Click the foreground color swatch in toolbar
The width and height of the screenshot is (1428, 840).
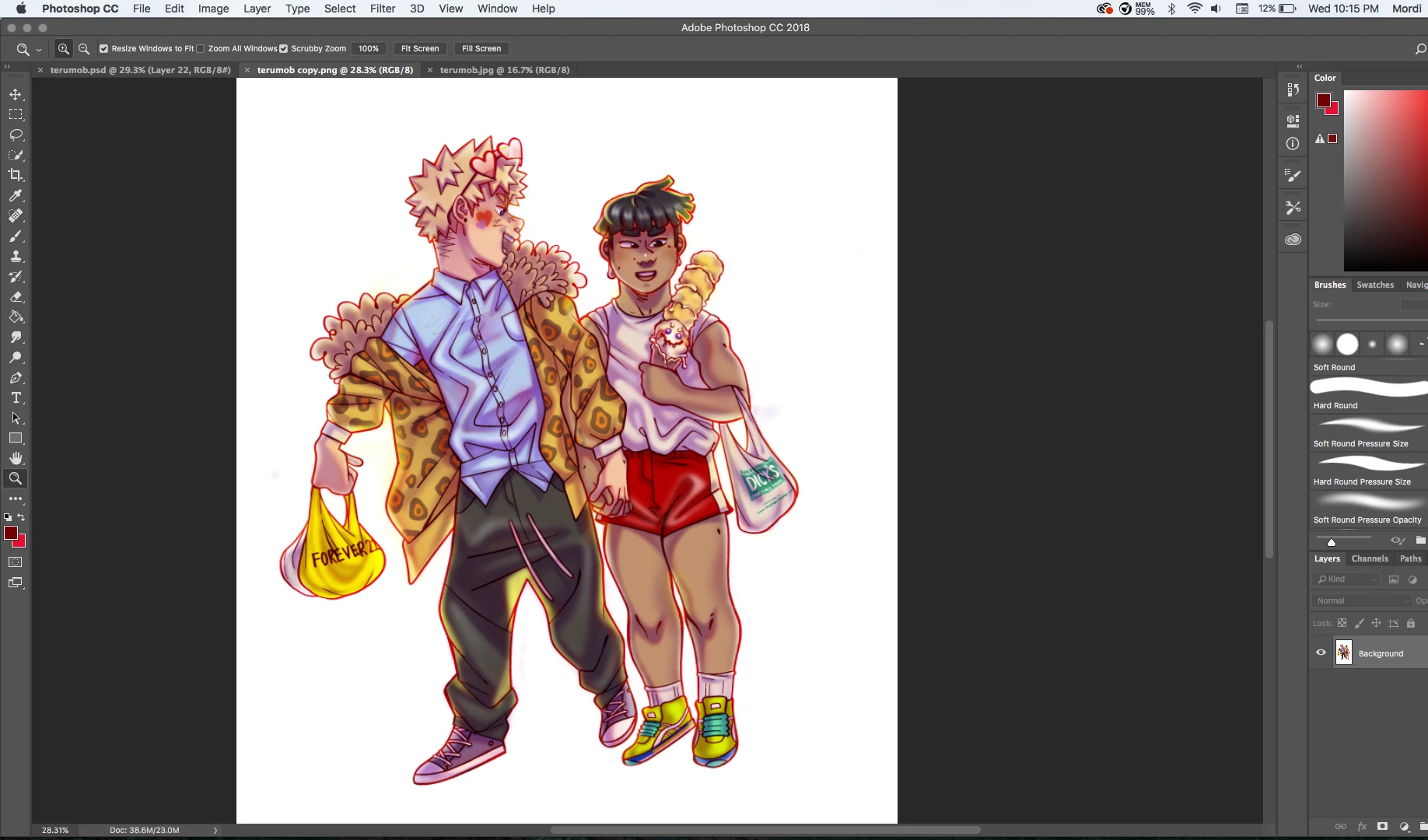(11, 533)
